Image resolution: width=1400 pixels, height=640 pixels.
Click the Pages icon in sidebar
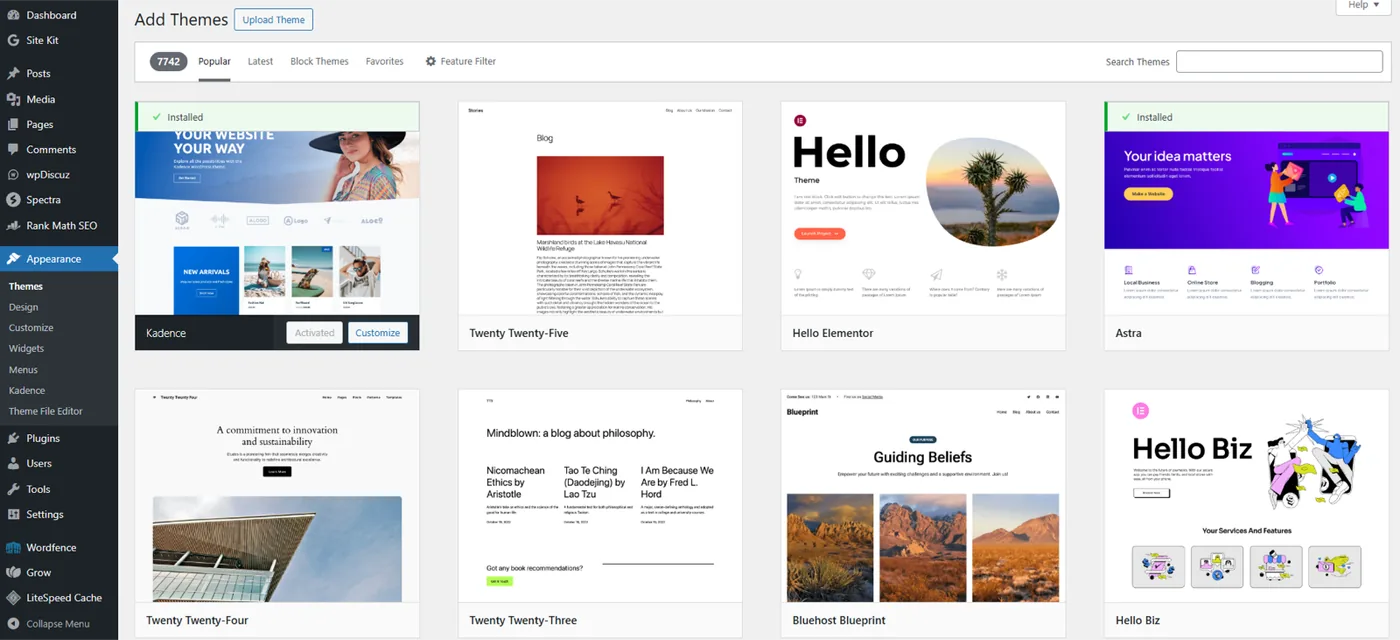(13, 124)
